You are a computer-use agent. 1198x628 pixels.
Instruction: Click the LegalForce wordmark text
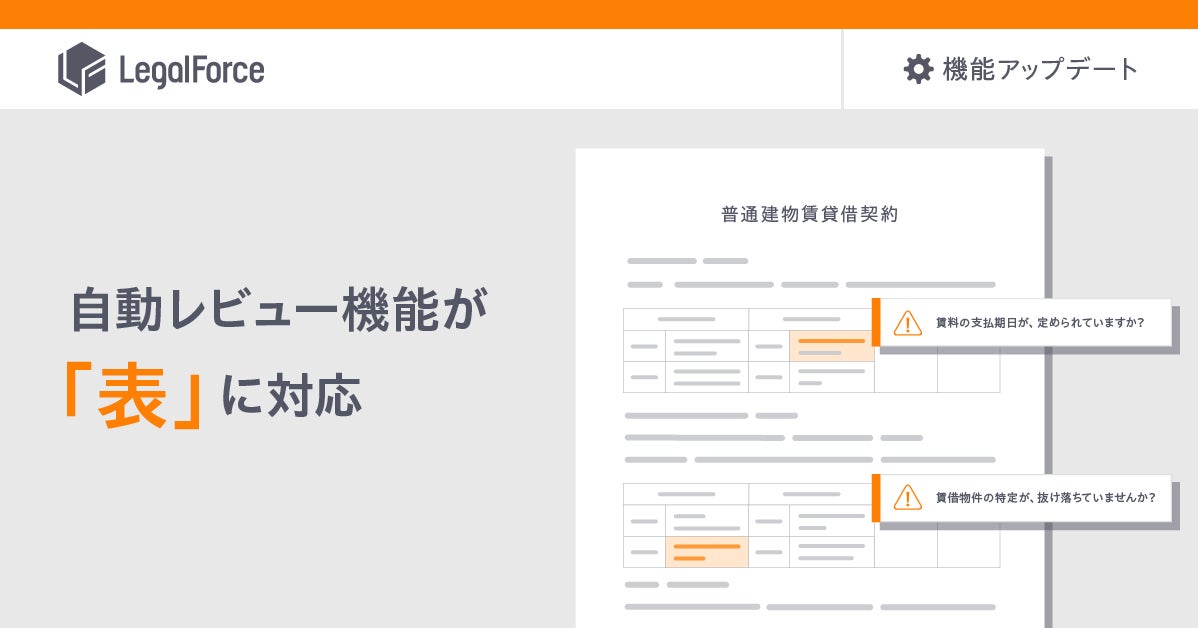pyautogui.click(x=192, y=70)
